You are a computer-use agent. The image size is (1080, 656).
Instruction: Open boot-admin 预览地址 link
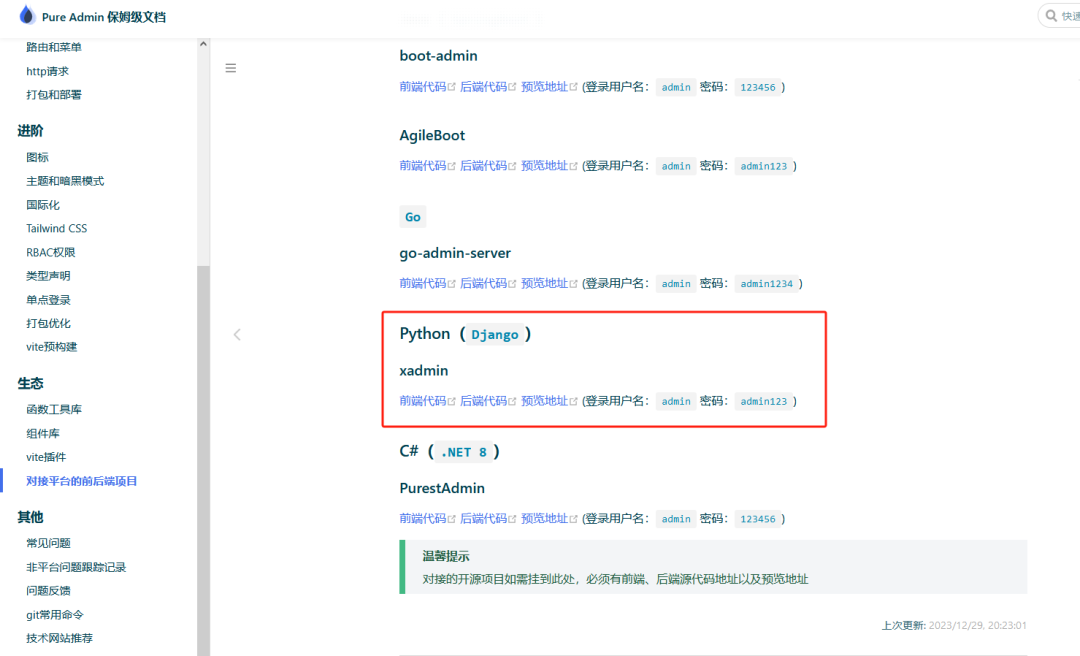point(544,87)
